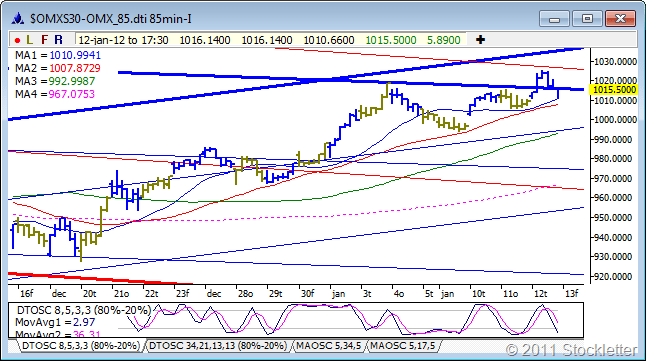Open the MAOSC 5,34,5 tab
Screen dimensions: 646x361
click(x=328, y=346)
